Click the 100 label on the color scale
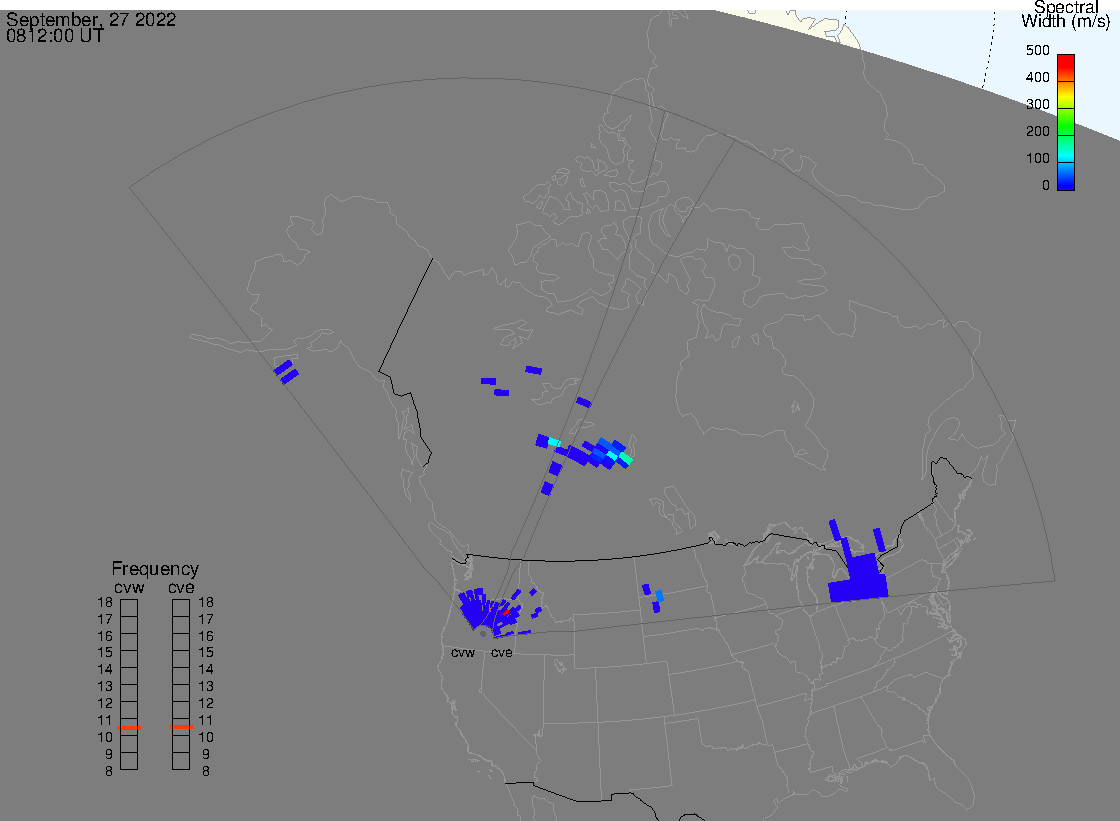The width and height of the screenshot is (1120, 821). click(x=1037, y=159)
